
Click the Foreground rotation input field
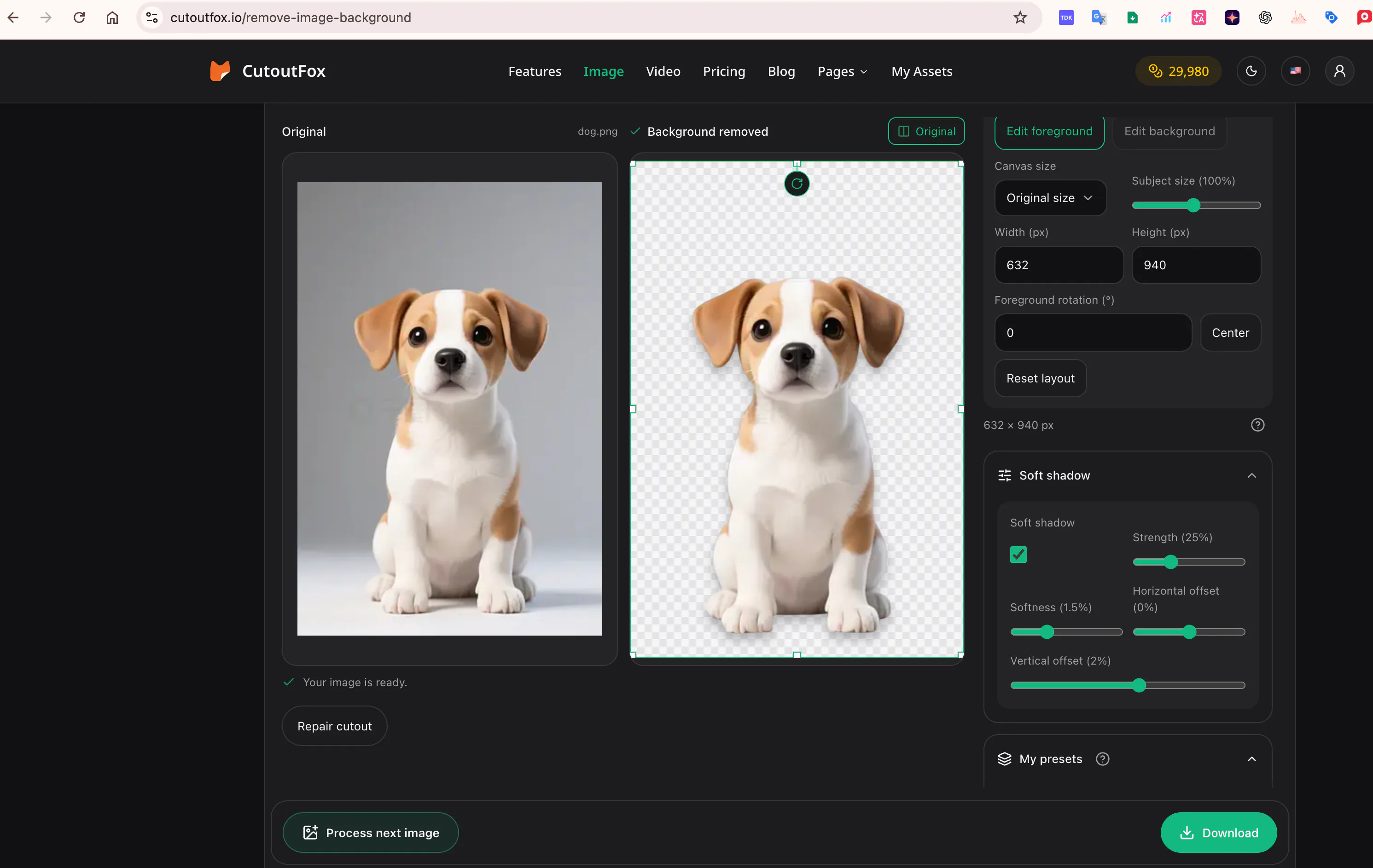coord(1093,333)
